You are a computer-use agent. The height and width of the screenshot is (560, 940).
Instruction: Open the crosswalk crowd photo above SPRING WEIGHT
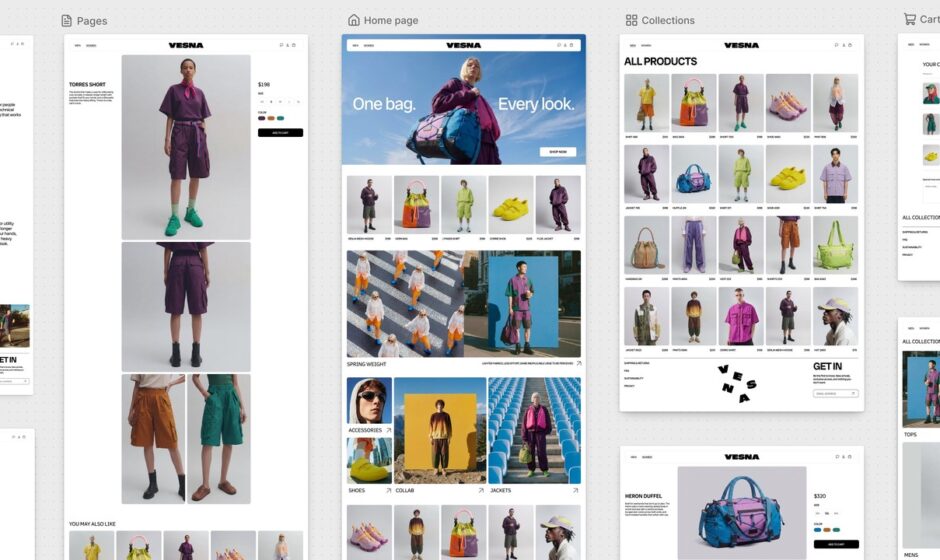pos(405,304)
